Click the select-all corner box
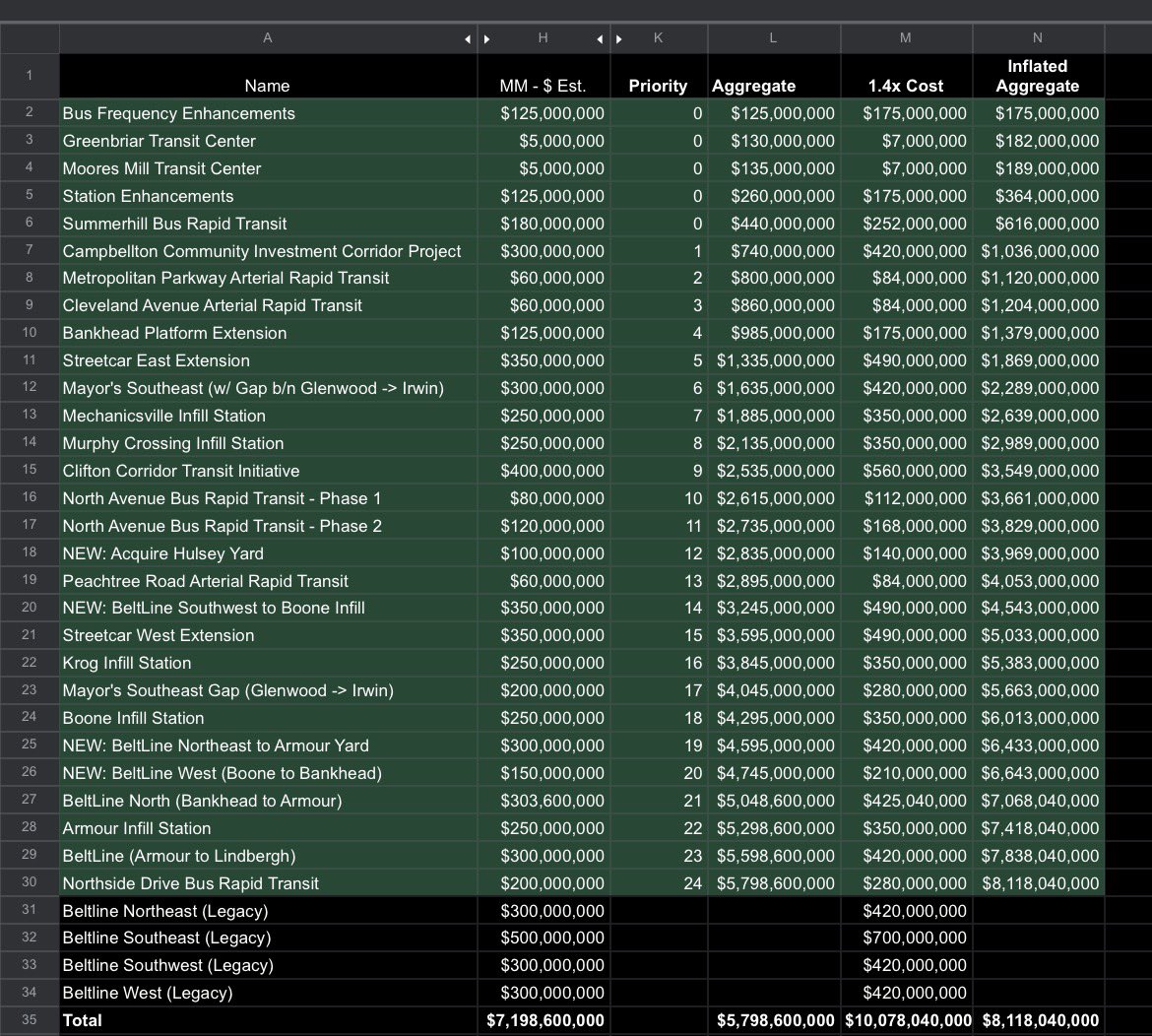This screenshot has height=1036, width=1152. tap(30, 38)
